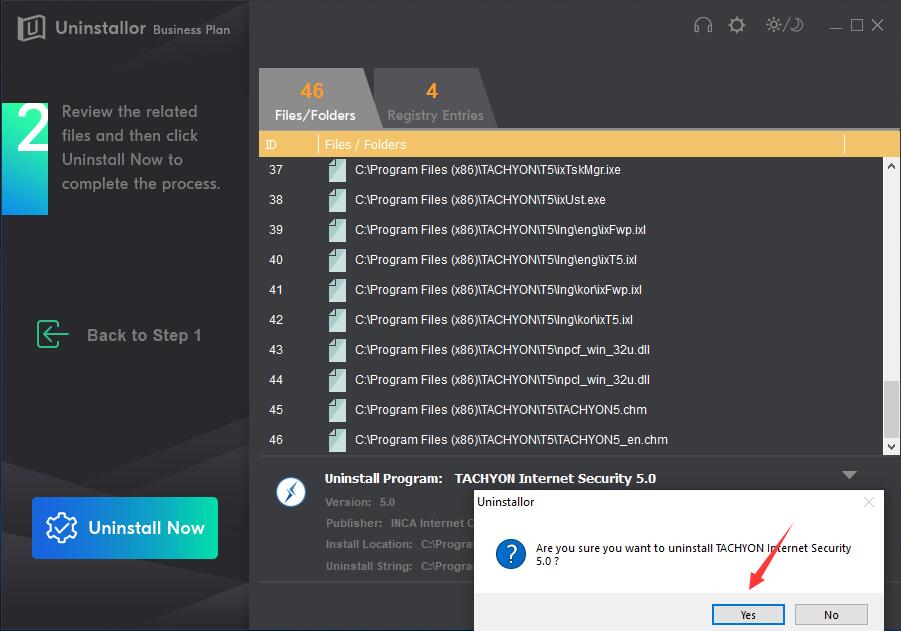Click path text ending in kor\ixFwp.ixl

[x=498, y=290]
